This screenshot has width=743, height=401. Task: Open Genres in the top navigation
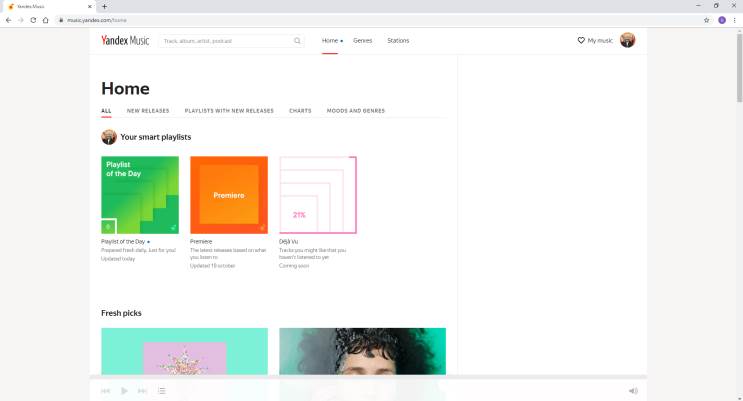pyautogui.click(x=362, y=41)
